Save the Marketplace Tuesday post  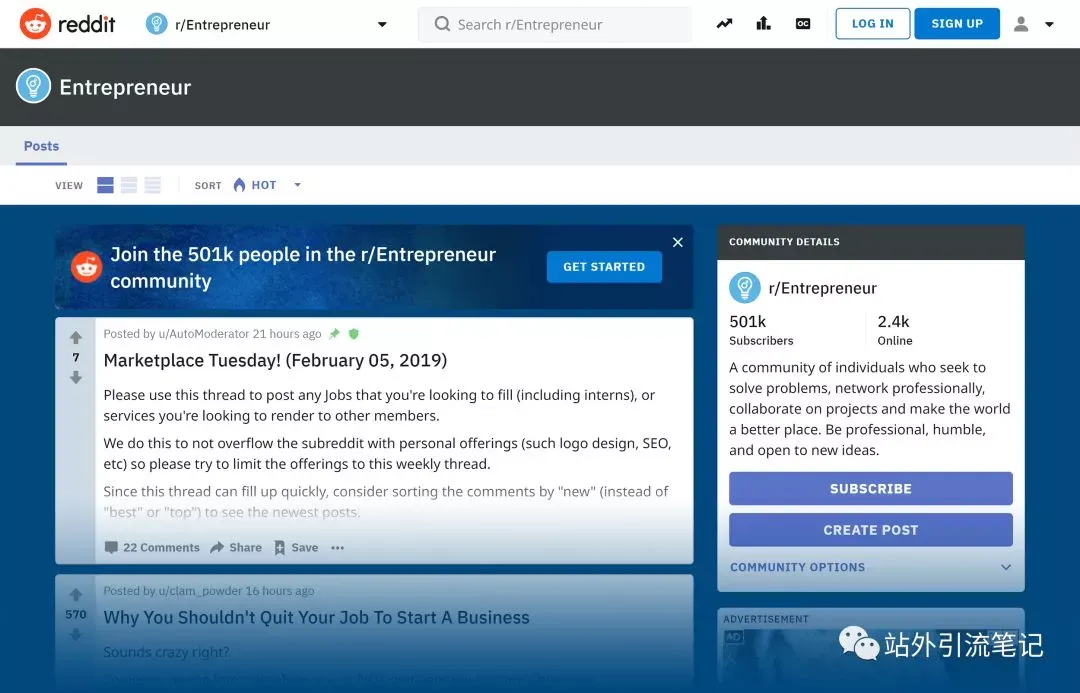click(x=296, y=548)
